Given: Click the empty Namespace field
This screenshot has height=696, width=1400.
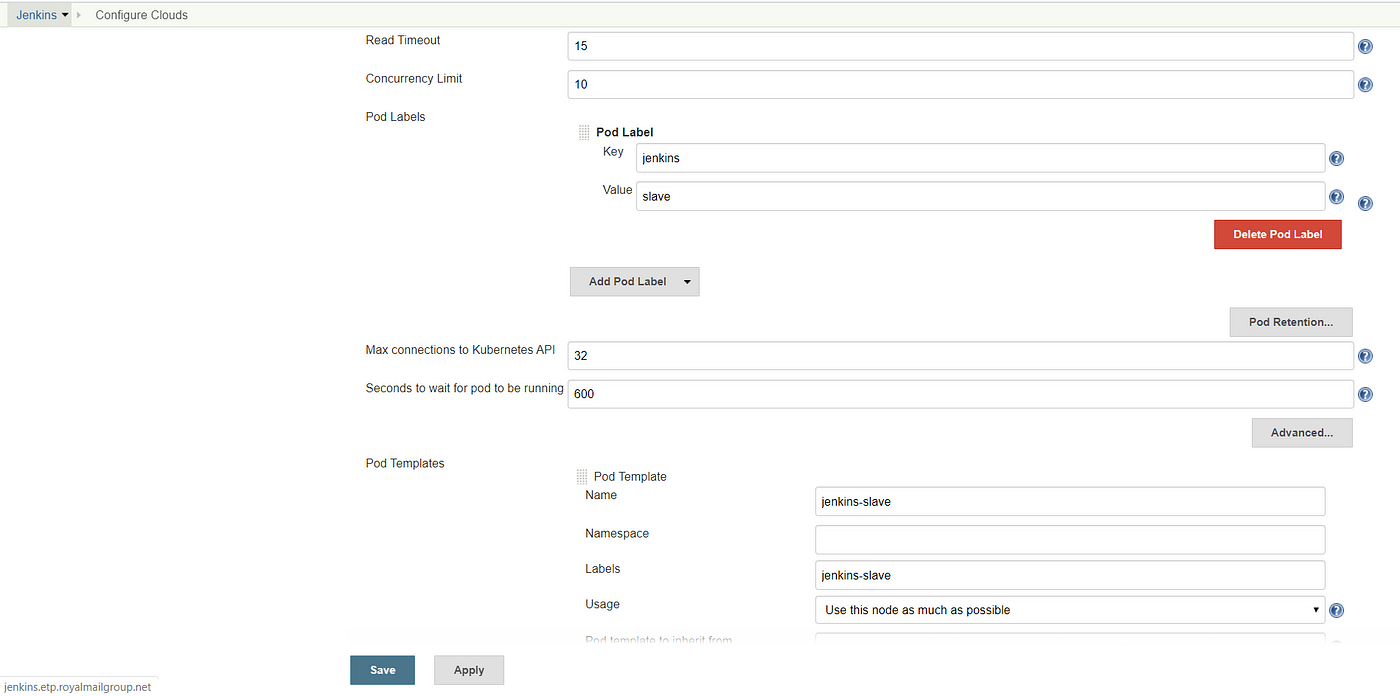Looking at the screenshot, I should (x=1070, y=540).
